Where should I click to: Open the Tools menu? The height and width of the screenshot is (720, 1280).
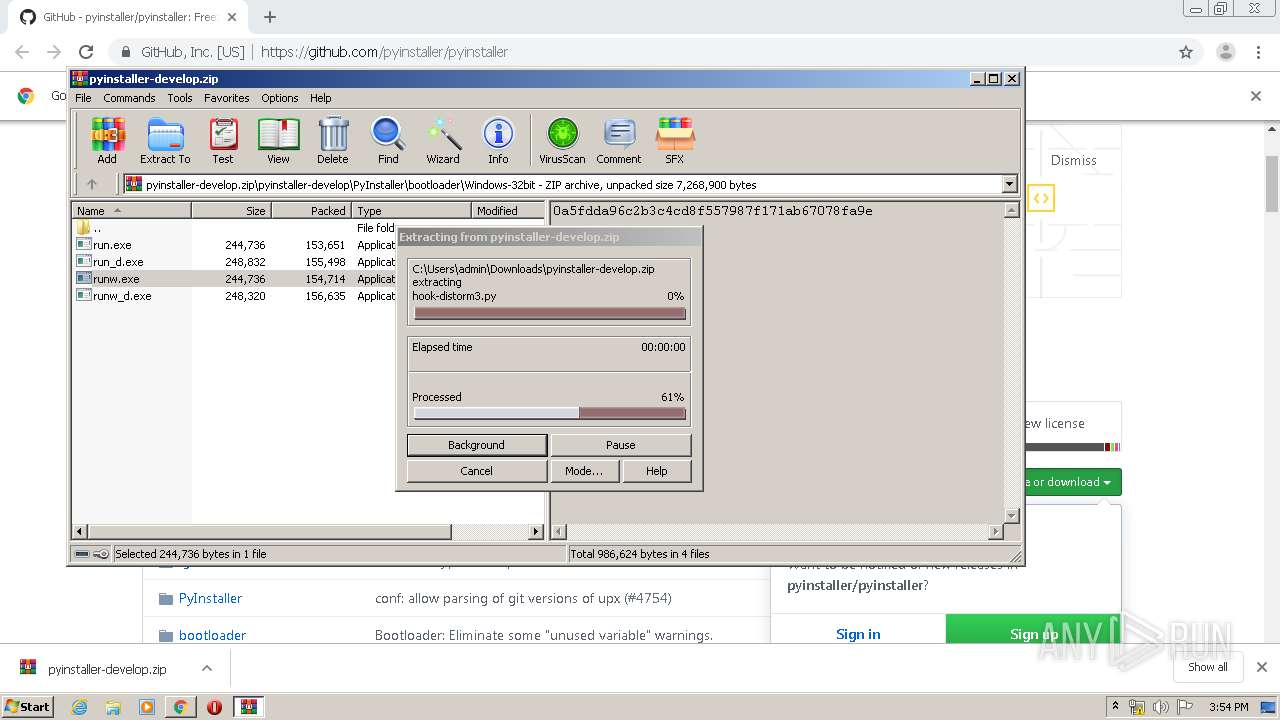[180, 98]
